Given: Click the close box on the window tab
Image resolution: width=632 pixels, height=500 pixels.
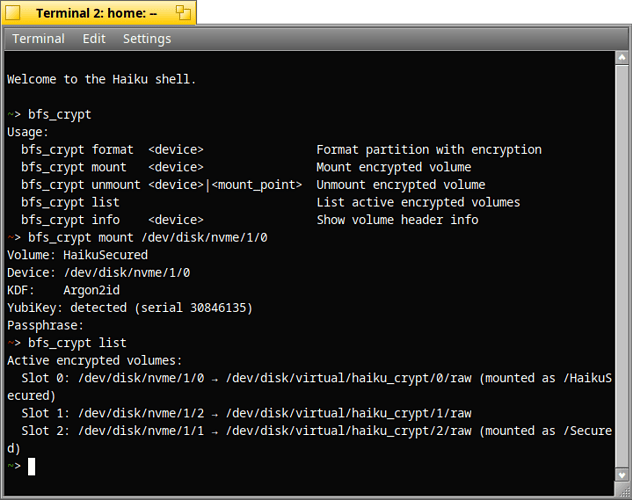Looking at the screenshot, I should coord(12,13).
